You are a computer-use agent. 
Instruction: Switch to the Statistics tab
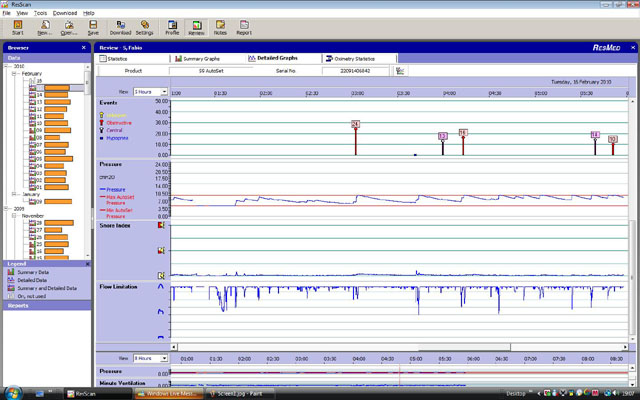click(x=133, y=59)
